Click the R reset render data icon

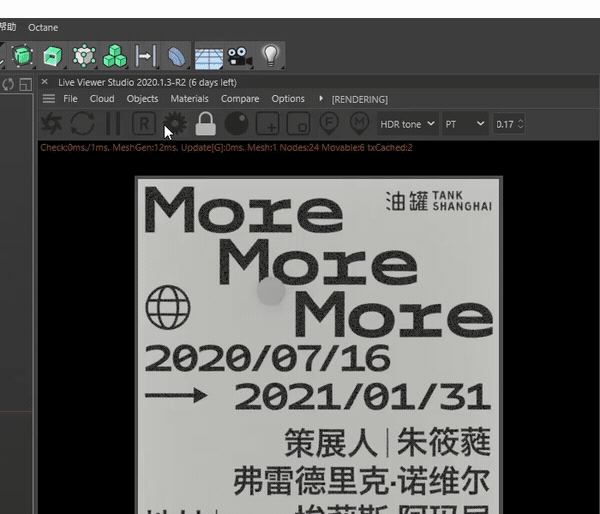[x=144, y=124]
